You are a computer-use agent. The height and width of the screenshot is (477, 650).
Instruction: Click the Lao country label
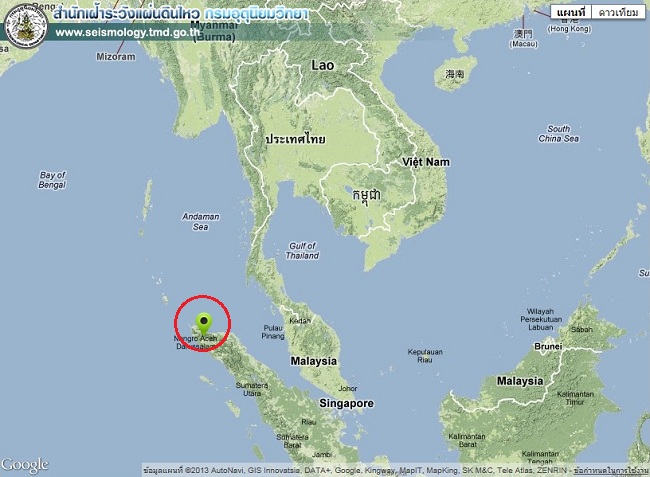click(x=323, y=65)
